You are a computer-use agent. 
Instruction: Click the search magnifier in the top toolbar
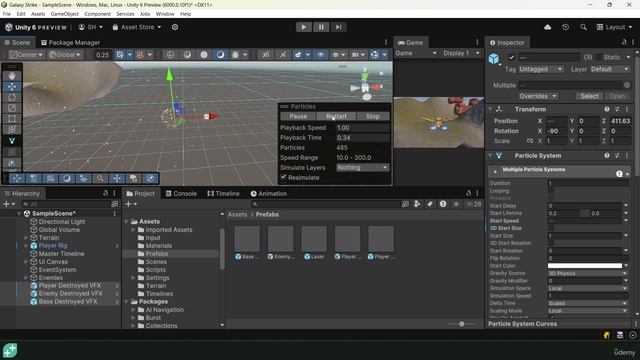(583, 27)
